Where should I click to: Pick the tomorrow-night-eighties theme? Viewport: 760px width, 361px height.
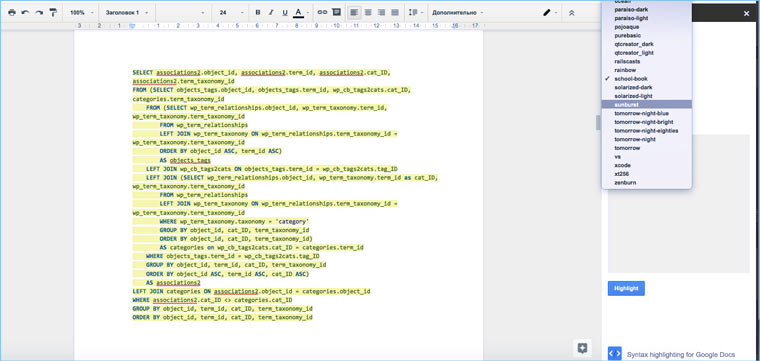click(x=647, y=130)
